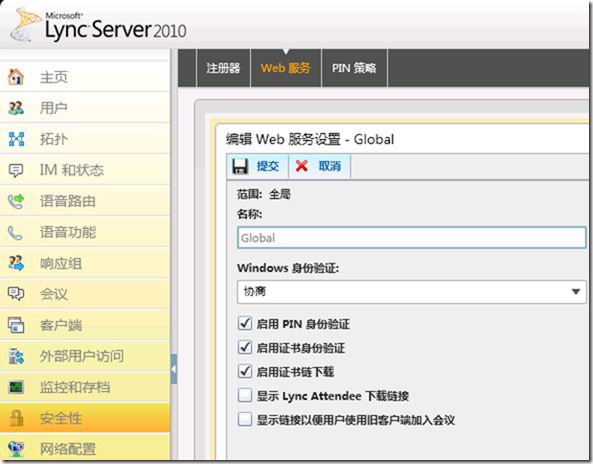Open the Windows 身份验证 dropdown showing 协商

411,292
